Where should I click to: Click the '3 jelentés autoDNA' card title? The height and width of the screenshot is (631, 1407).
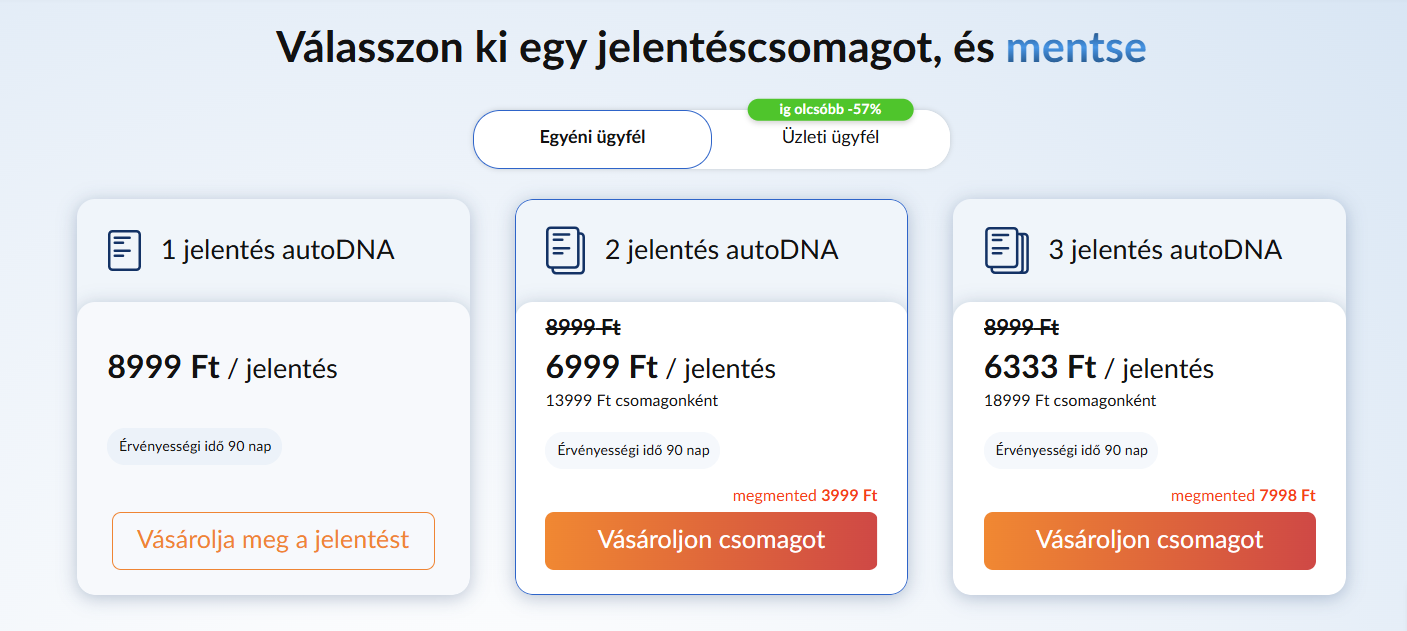point(1164,250)
